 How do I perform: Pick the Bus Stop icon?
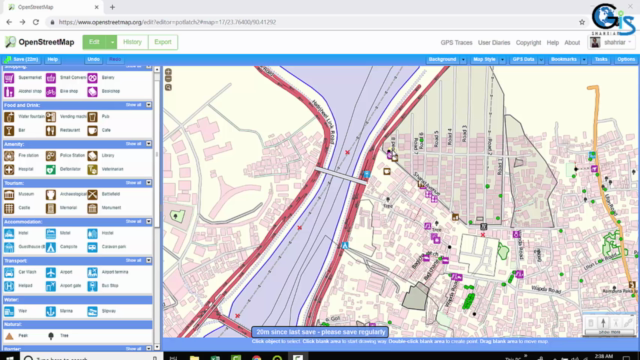point(92,286)
